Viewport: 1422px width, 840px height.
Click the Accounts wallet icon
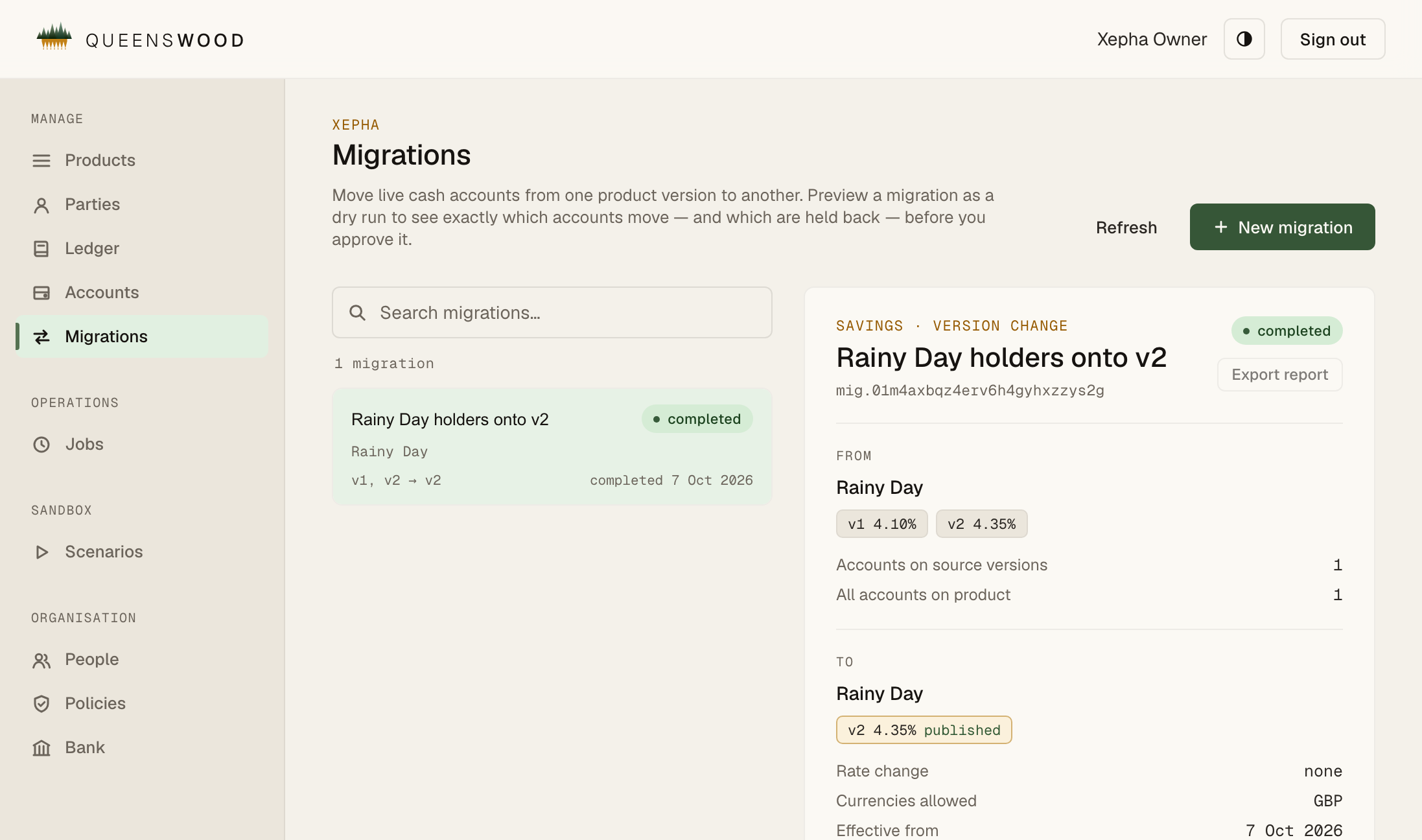click(x=41, y=293)
